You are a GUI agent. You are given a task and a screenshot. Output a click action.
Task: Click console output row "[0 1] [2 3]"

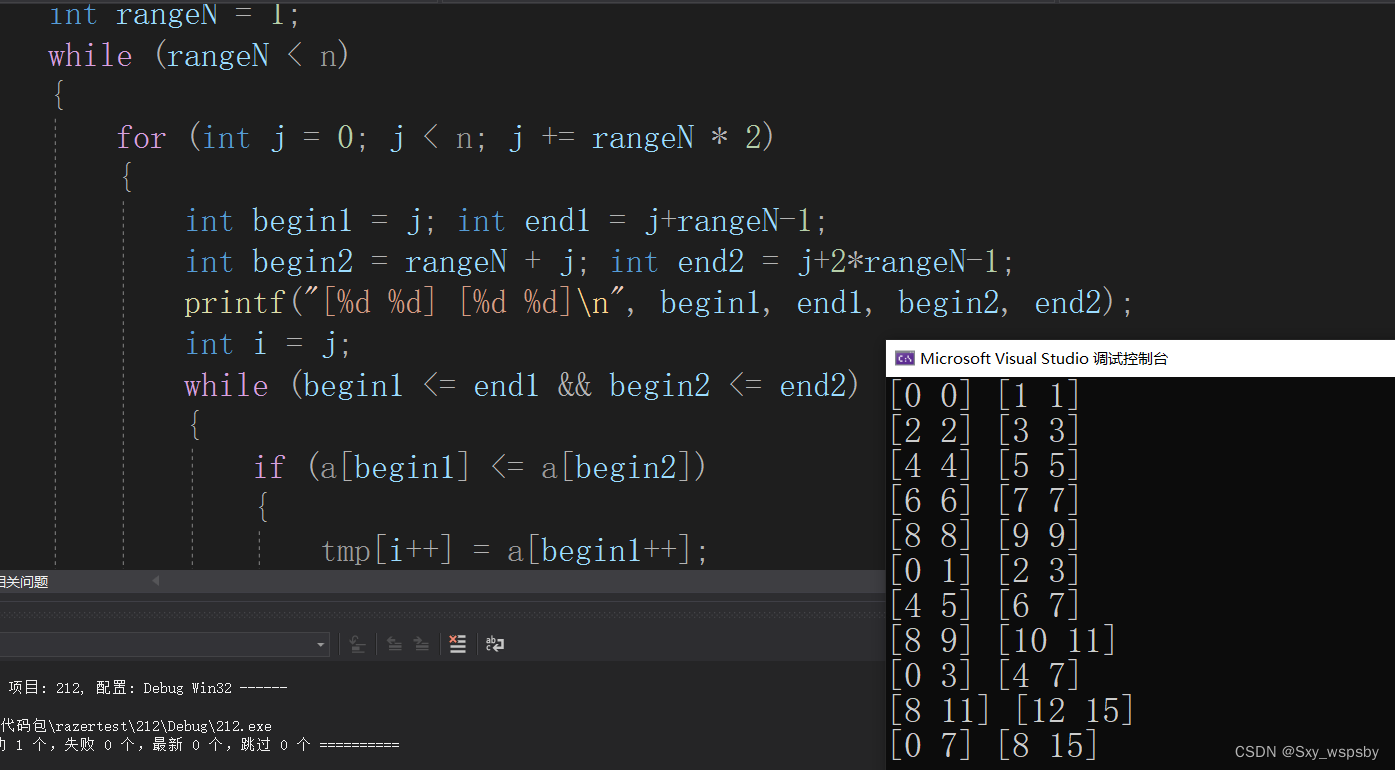[x=984, y=571]
